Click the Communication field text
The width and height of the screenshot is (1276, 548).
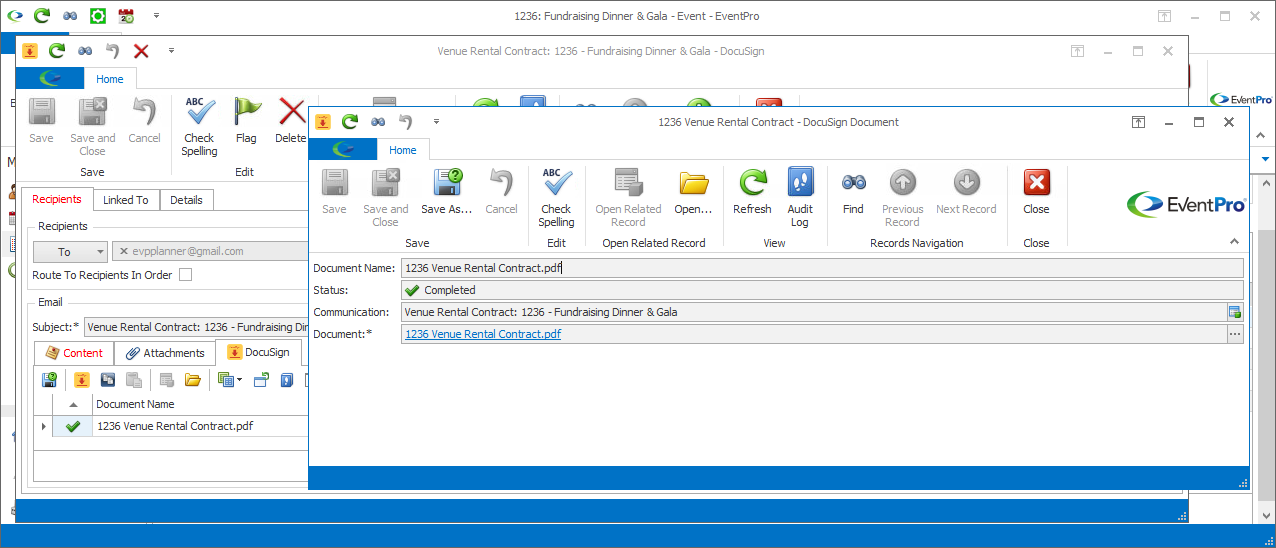541,312
